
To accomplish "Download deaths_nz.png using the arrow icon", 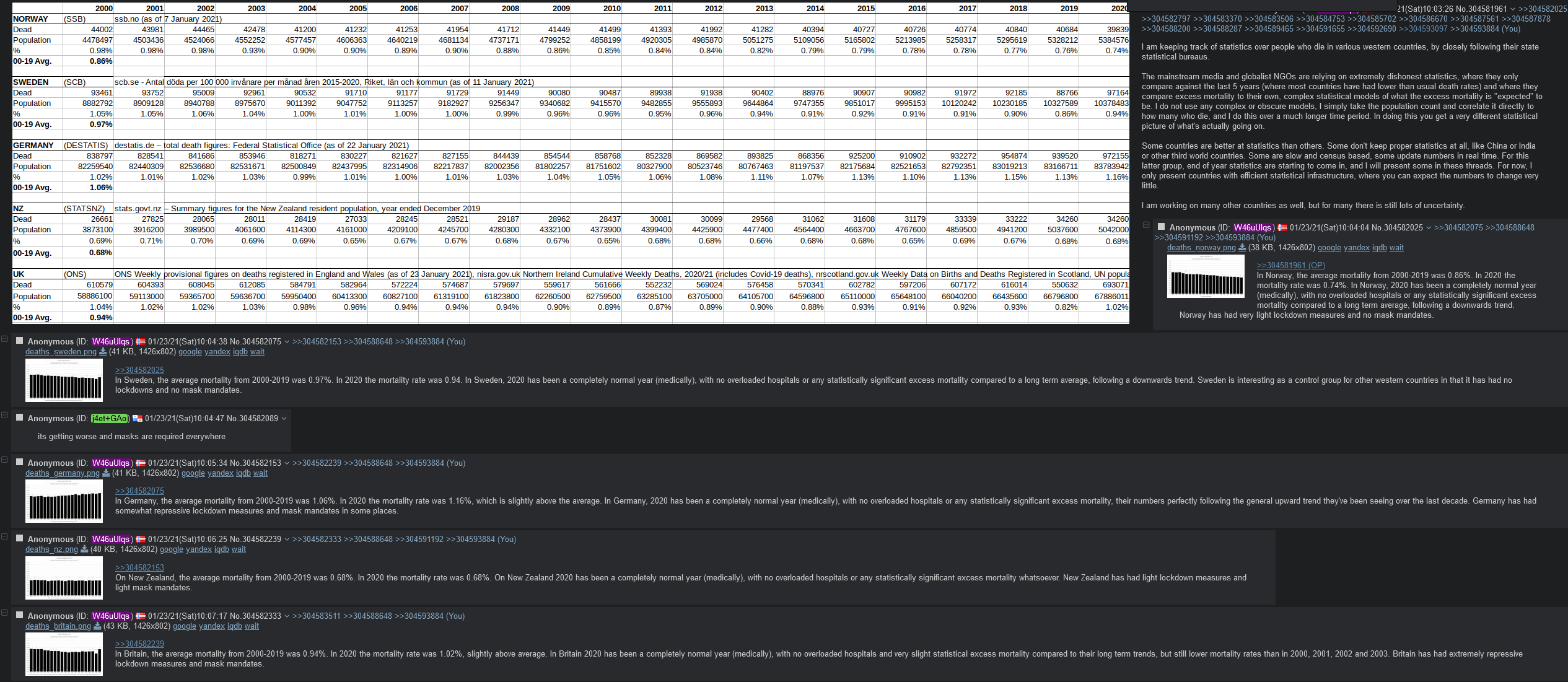I will (x=84, y=549).
